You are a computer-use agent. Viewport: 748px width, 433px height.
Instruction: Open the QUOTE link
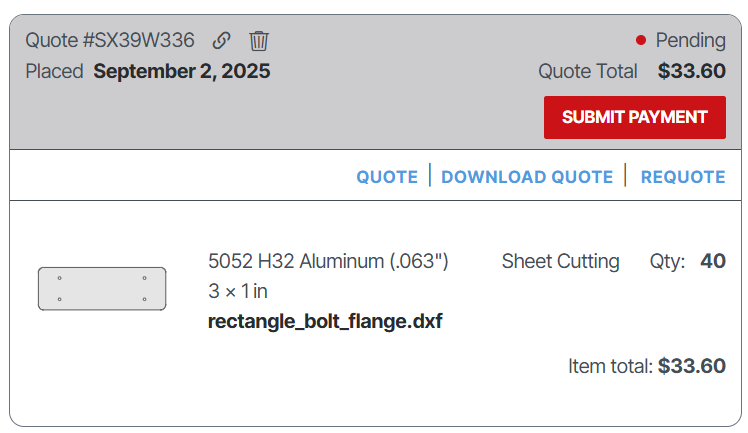[387, 177]
